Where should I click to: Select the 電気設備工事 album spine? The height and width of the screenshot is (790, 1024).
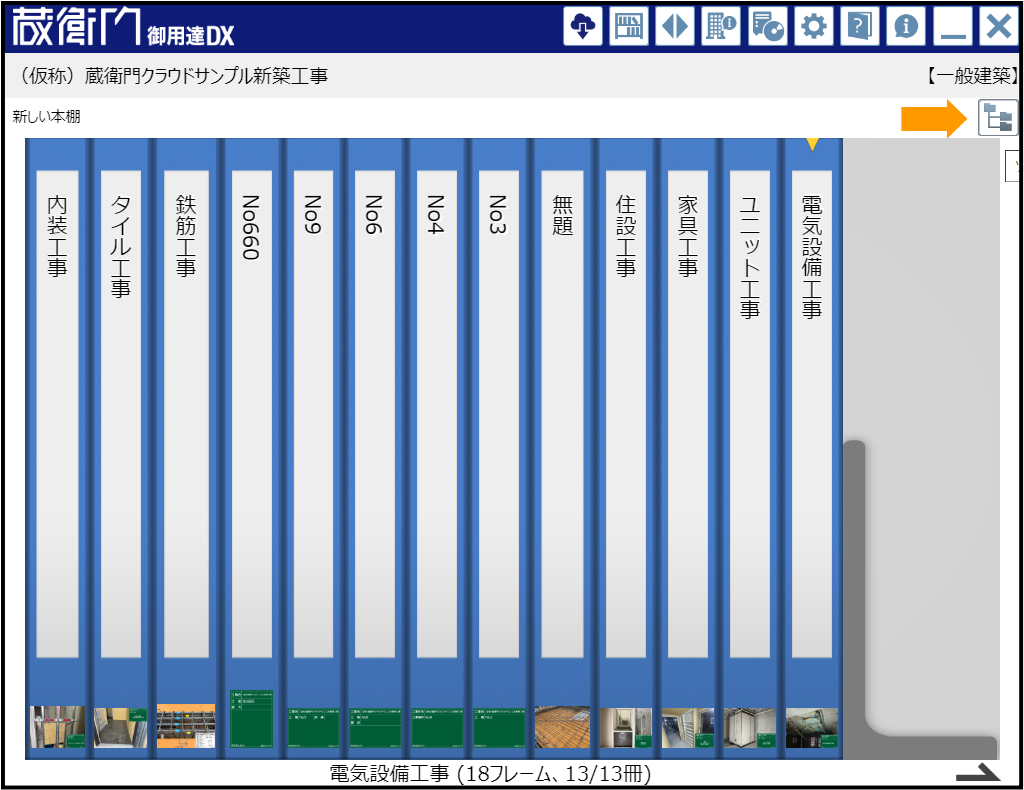tap(811, 400)
